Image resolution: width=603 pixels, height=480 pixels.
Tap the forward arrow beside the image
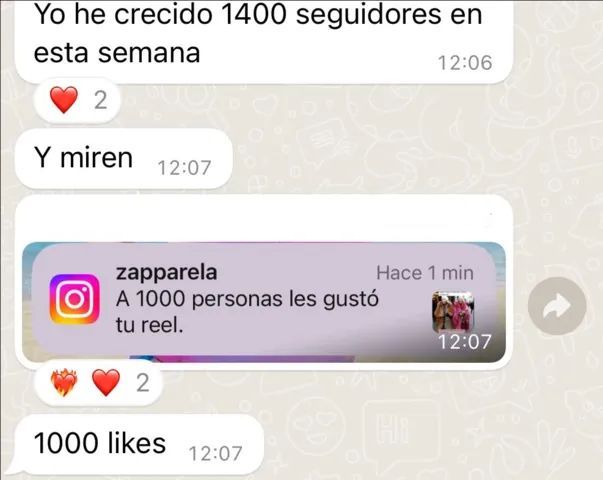(x=557, y=306)
